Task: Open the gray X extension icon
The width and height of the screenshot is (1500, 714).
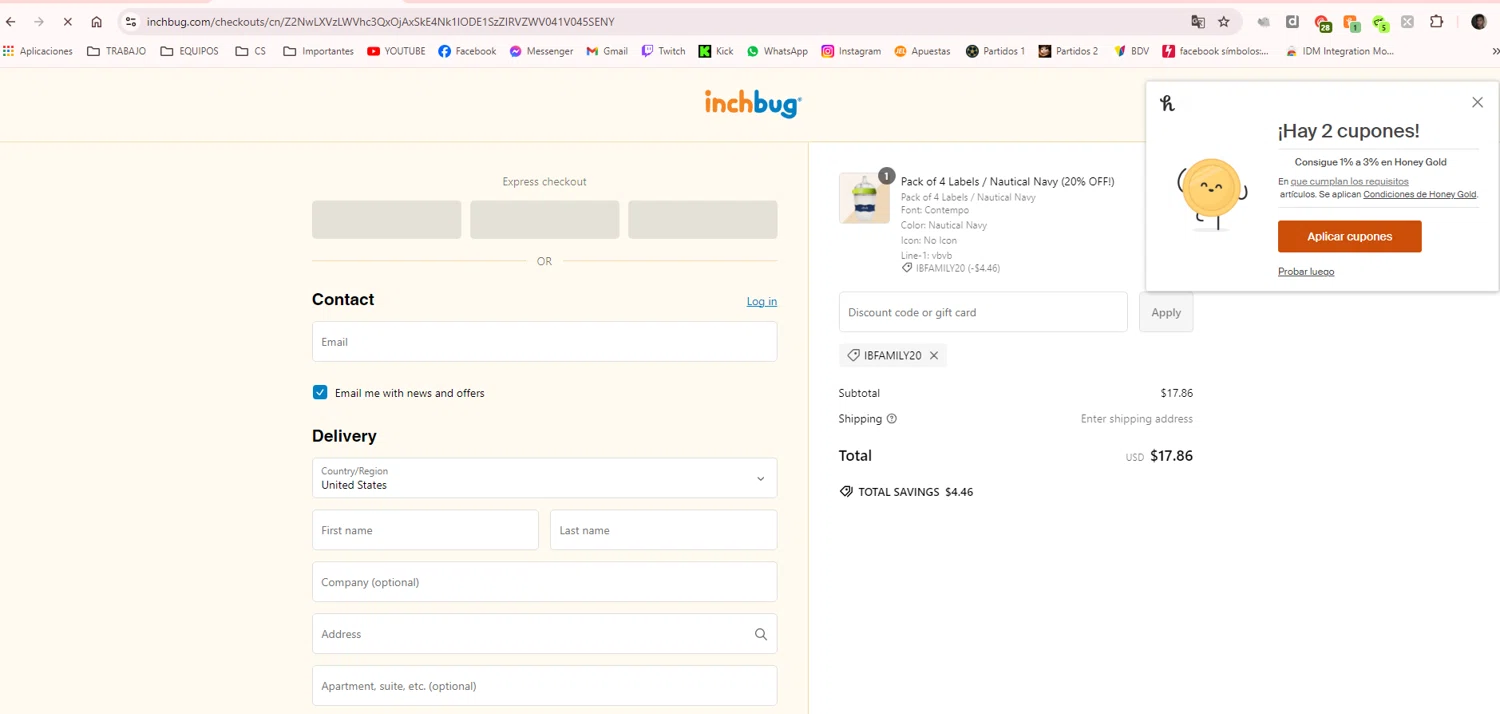Action: 1407,22
